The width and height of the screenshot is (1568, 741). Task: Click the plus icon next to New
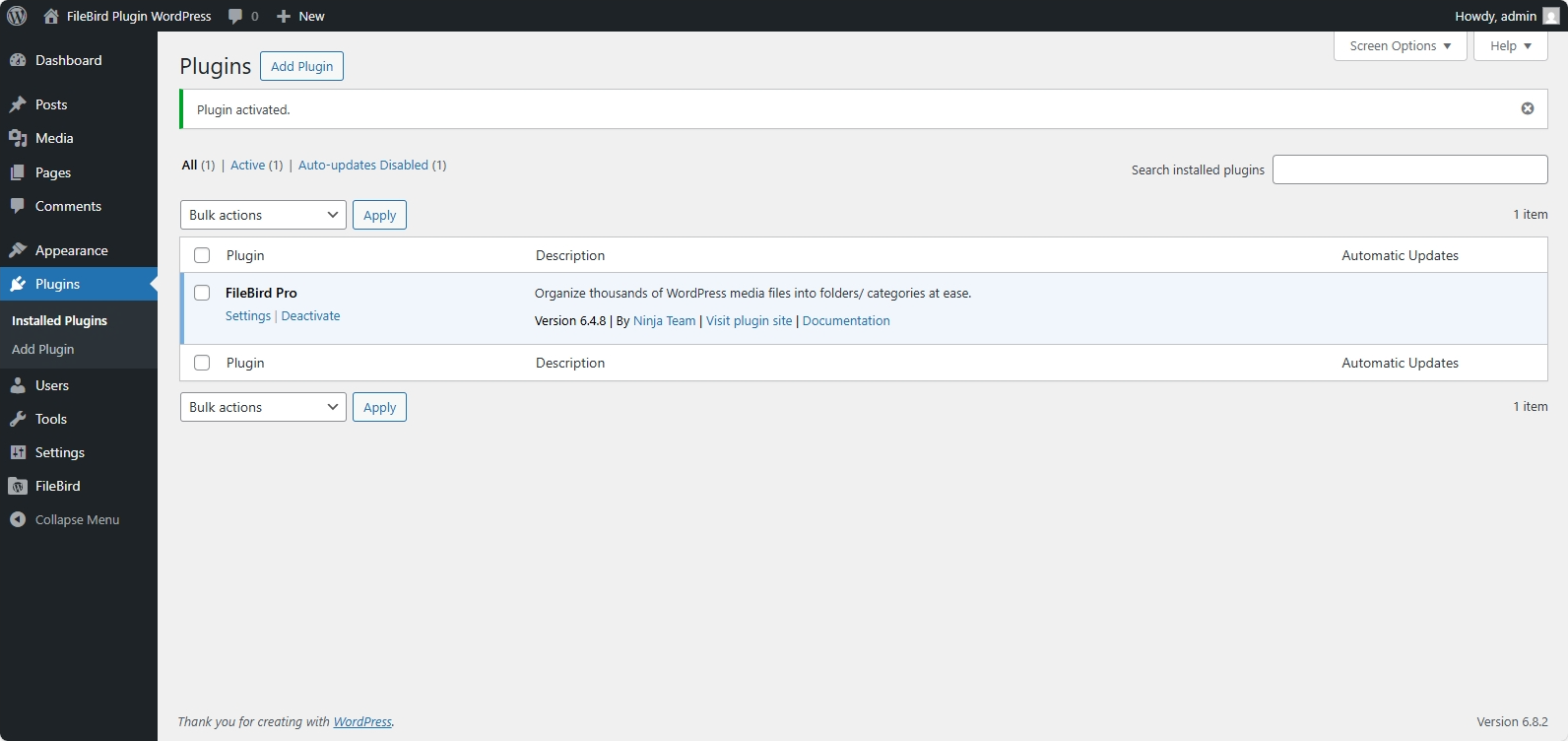click(284, 16)
